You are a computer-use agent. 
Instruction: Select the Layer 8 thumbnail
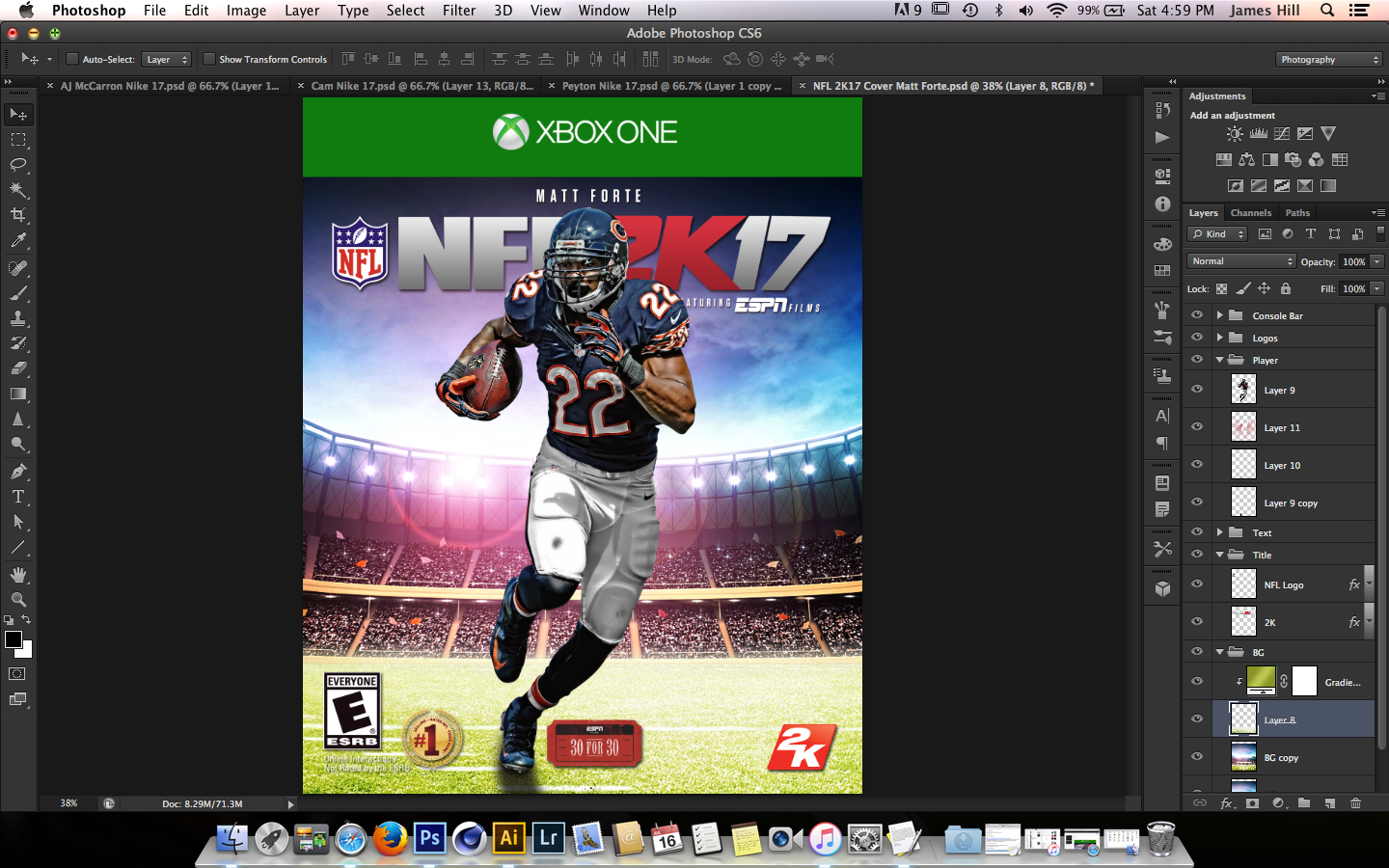point(1244,719)
